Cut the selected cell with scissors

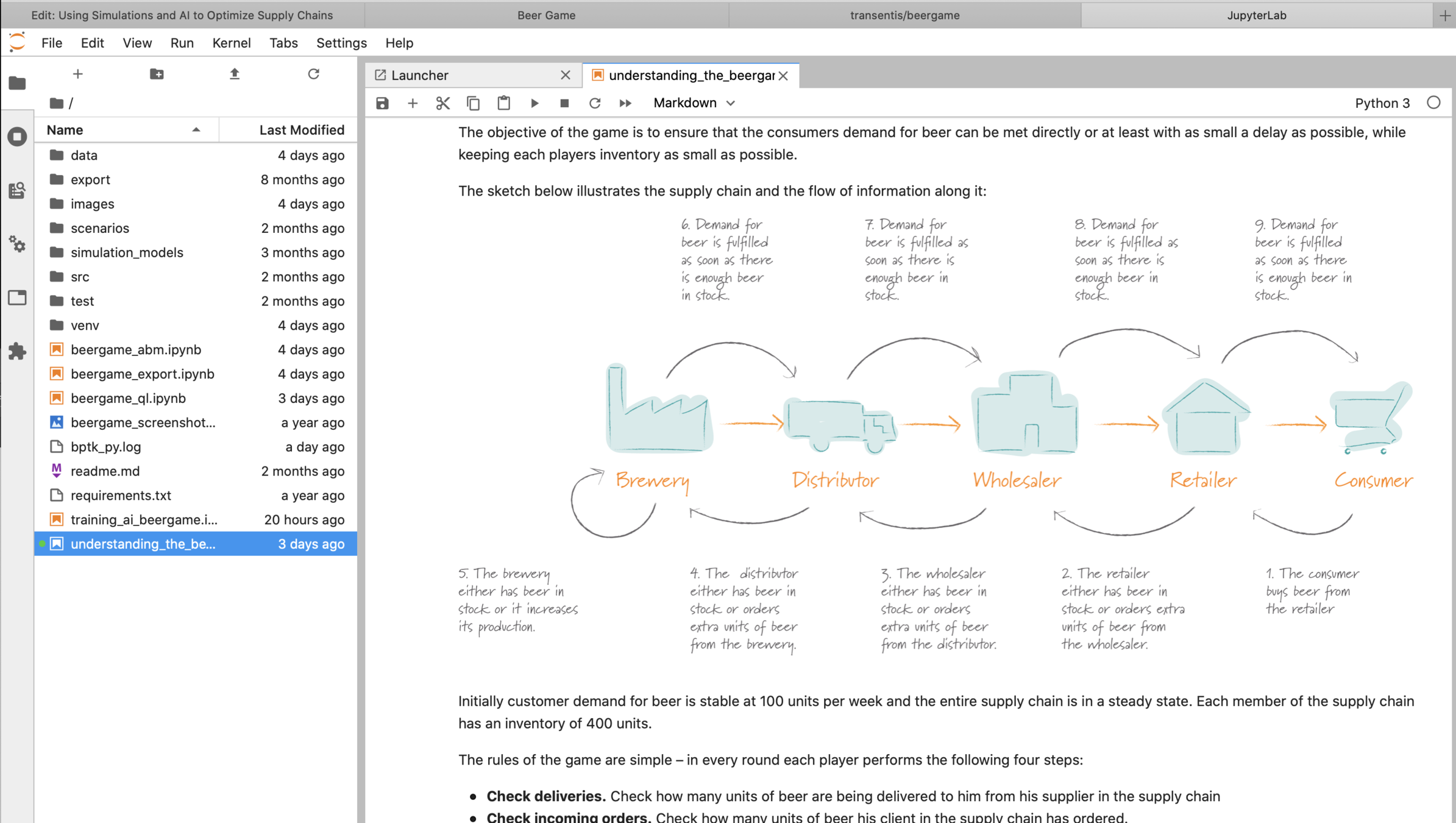(443, 103)
